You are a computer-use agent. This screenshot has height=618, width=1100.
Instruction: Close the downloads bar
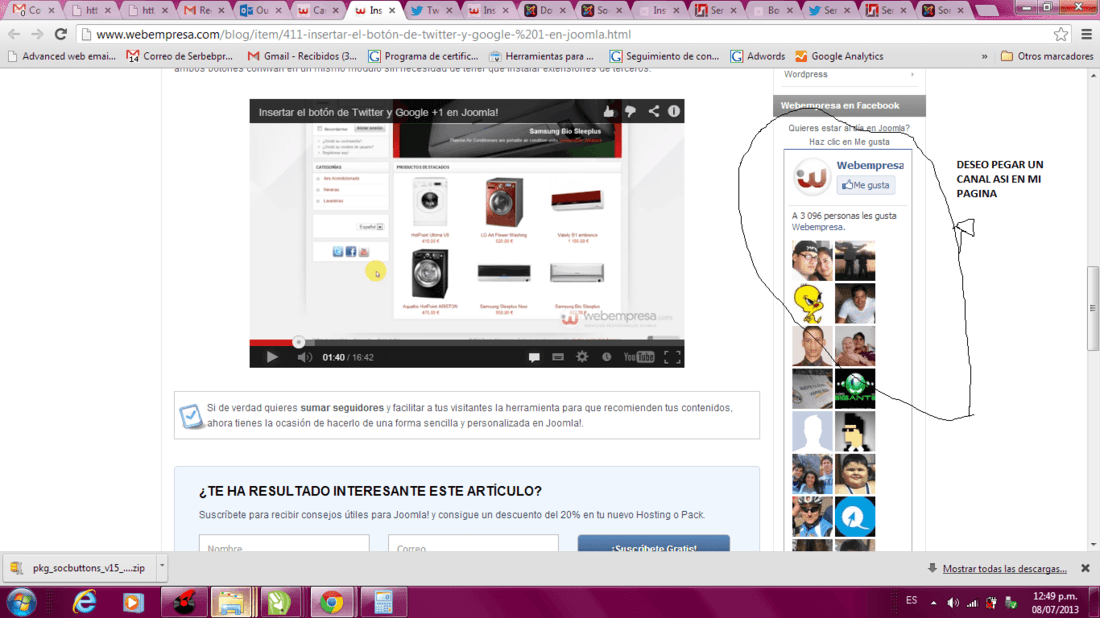coord(1085,568)
